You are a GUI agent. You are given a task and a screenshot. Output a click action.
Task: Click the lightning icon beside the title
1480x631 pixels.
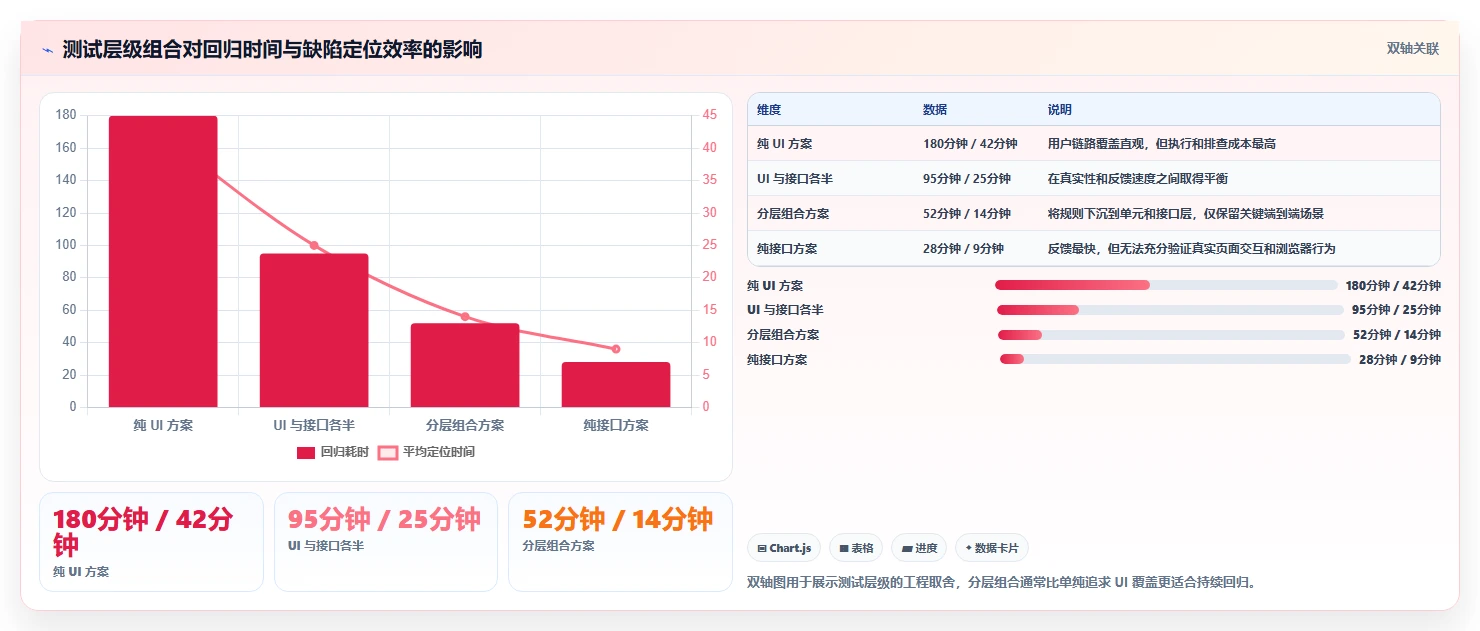pyautogui.click(x=47, y=50)
